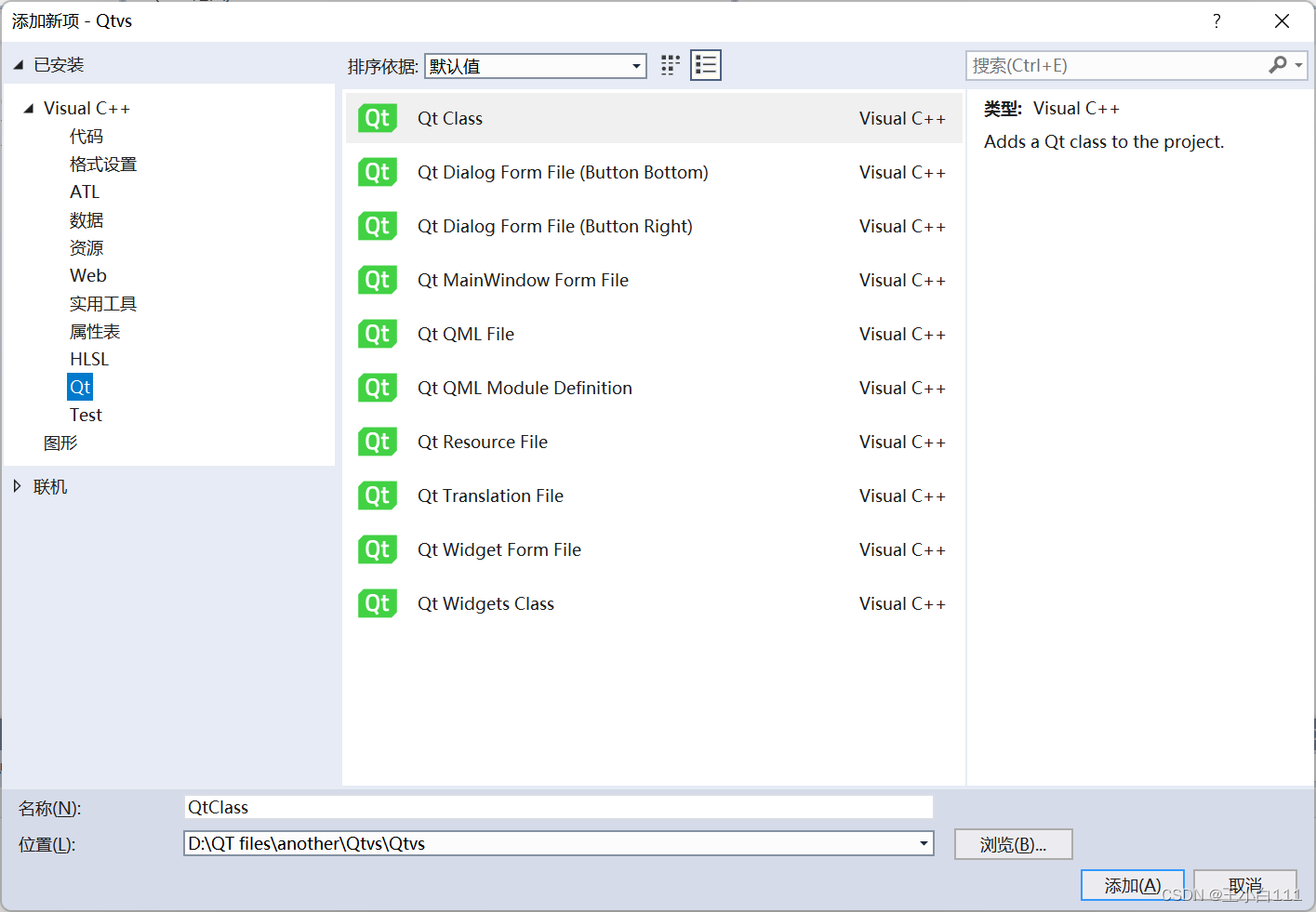The height and width of the screenshot is (912, 1316).
Task: Open the 位置 location history dropdown
Action: [924, 843]
